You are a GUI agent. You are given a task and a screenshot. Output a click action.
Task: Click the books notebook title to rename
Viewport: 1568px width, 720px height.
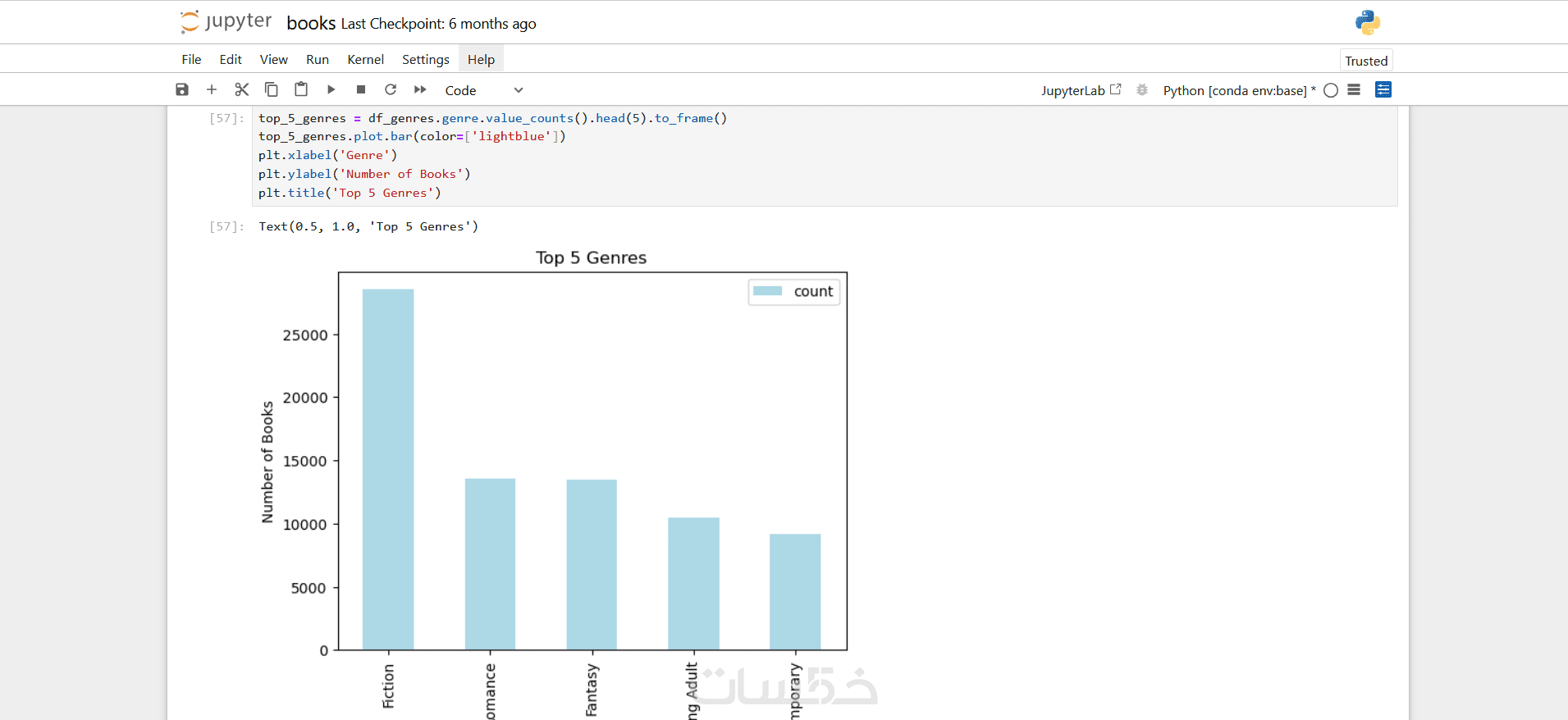click(311, 23)
